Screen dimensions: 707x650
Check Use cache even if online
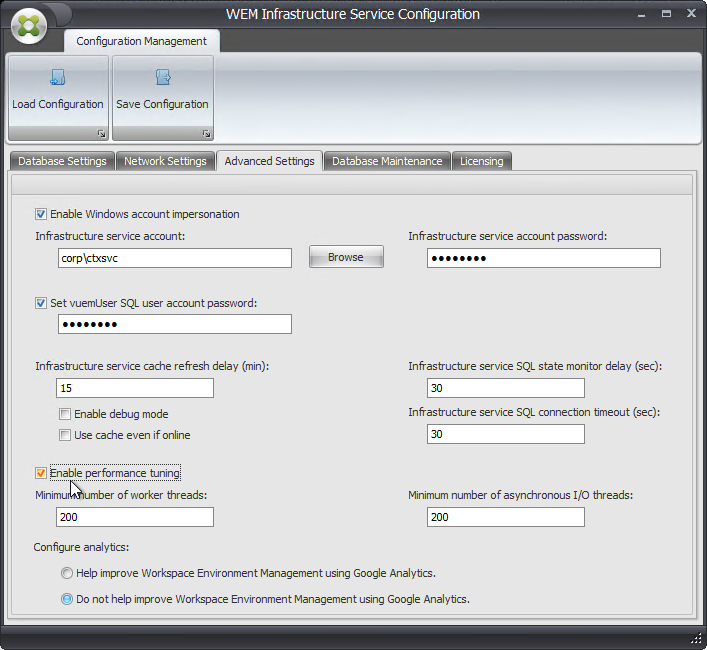point(65,435)
